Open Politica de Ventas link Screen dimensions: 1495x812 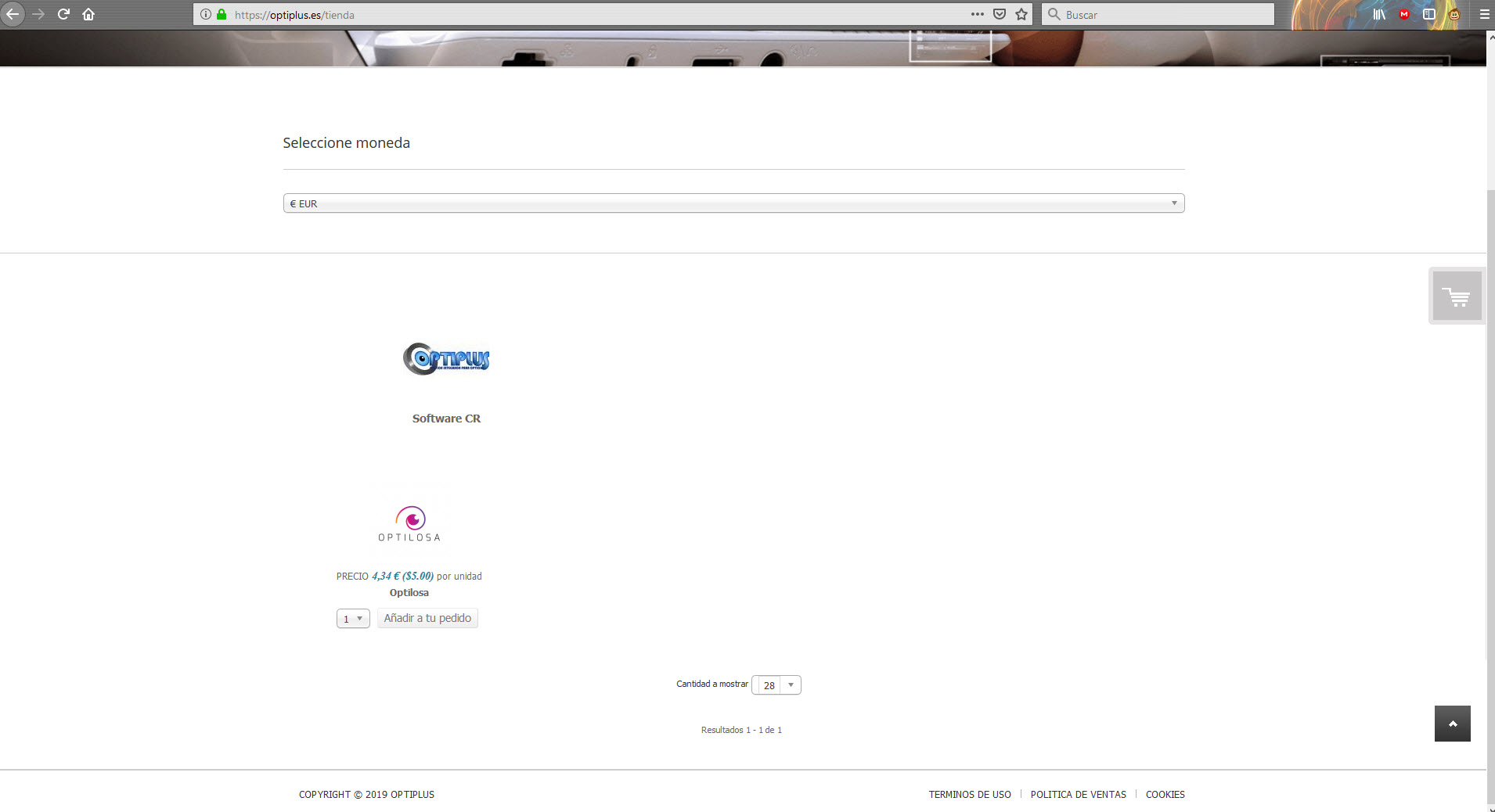(1078, 794)
